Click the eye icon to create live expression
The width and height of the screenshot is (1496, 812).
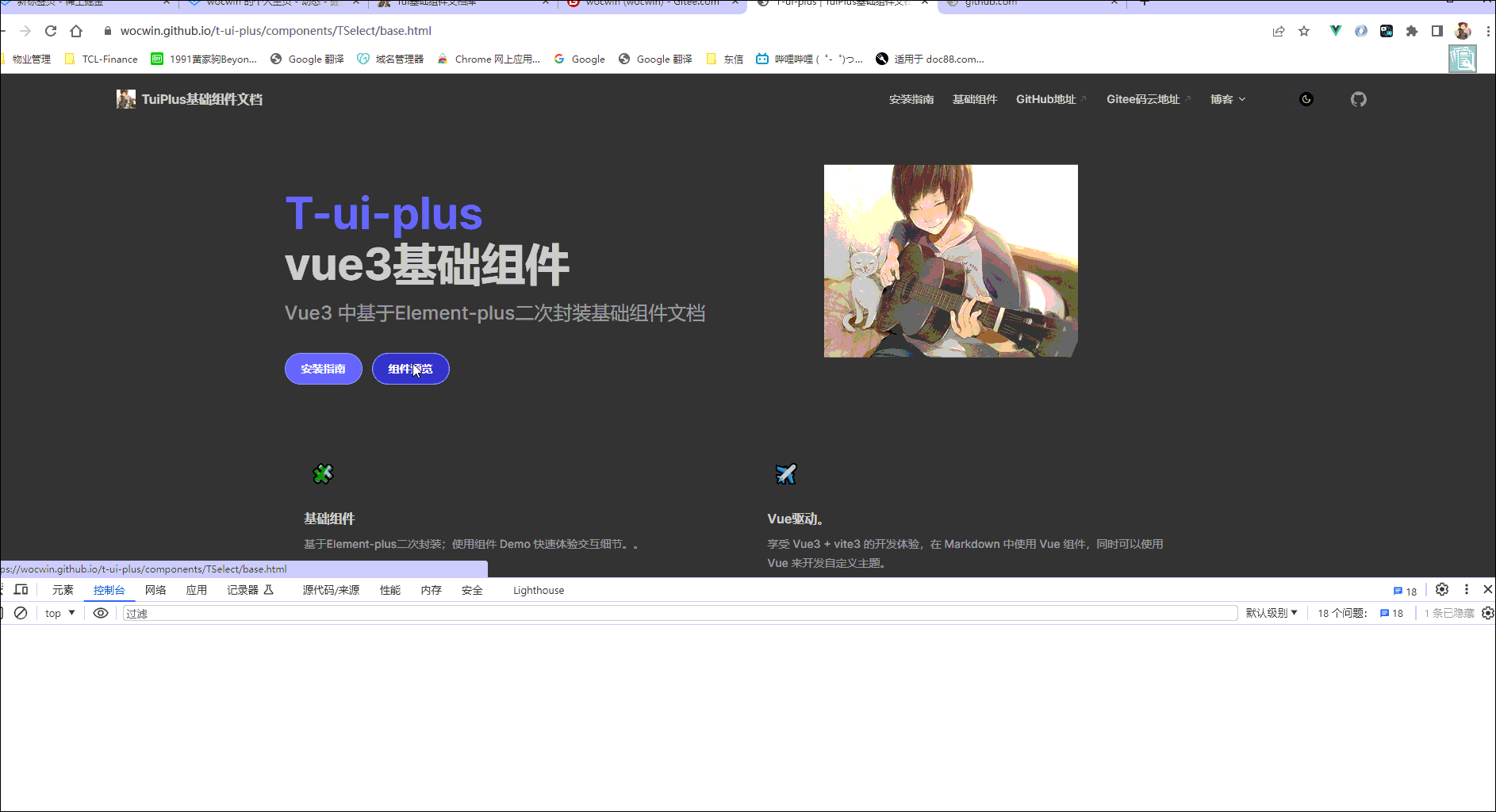coord(100,612)
